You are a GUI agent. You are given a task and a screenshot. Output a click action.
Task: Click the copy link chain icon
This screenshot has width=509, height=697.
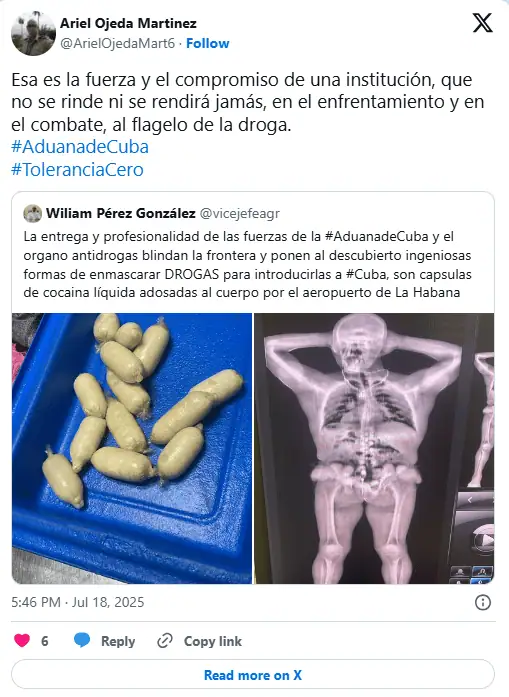pyautogui.click(x=165, y=641)
